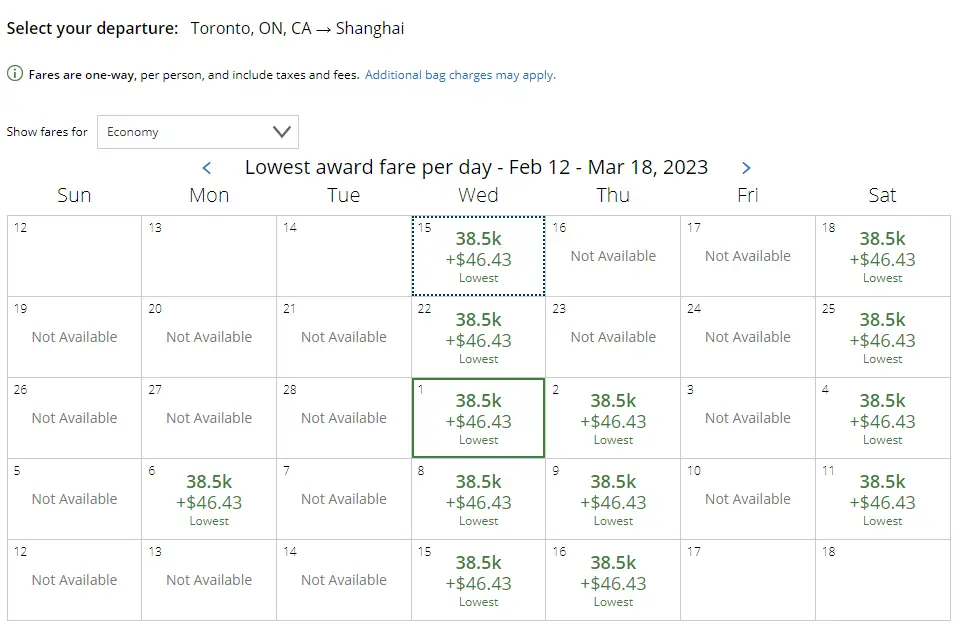Screen dimensions: 956x629
Task: Click the fares information icon
Action: (x=15, y=74)
